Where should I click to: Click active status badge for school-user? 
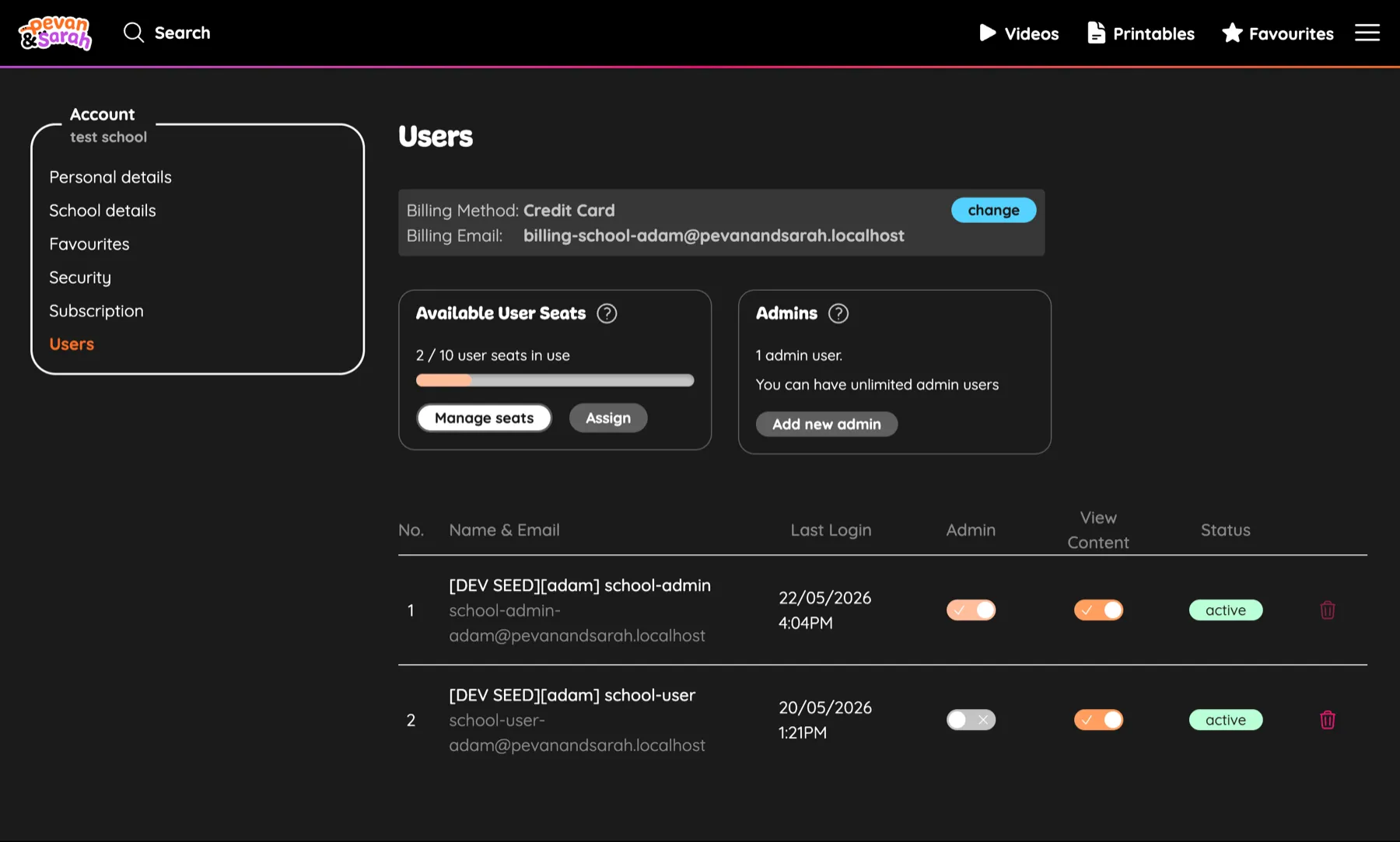pyautogui.click(x=1226, y=720)
